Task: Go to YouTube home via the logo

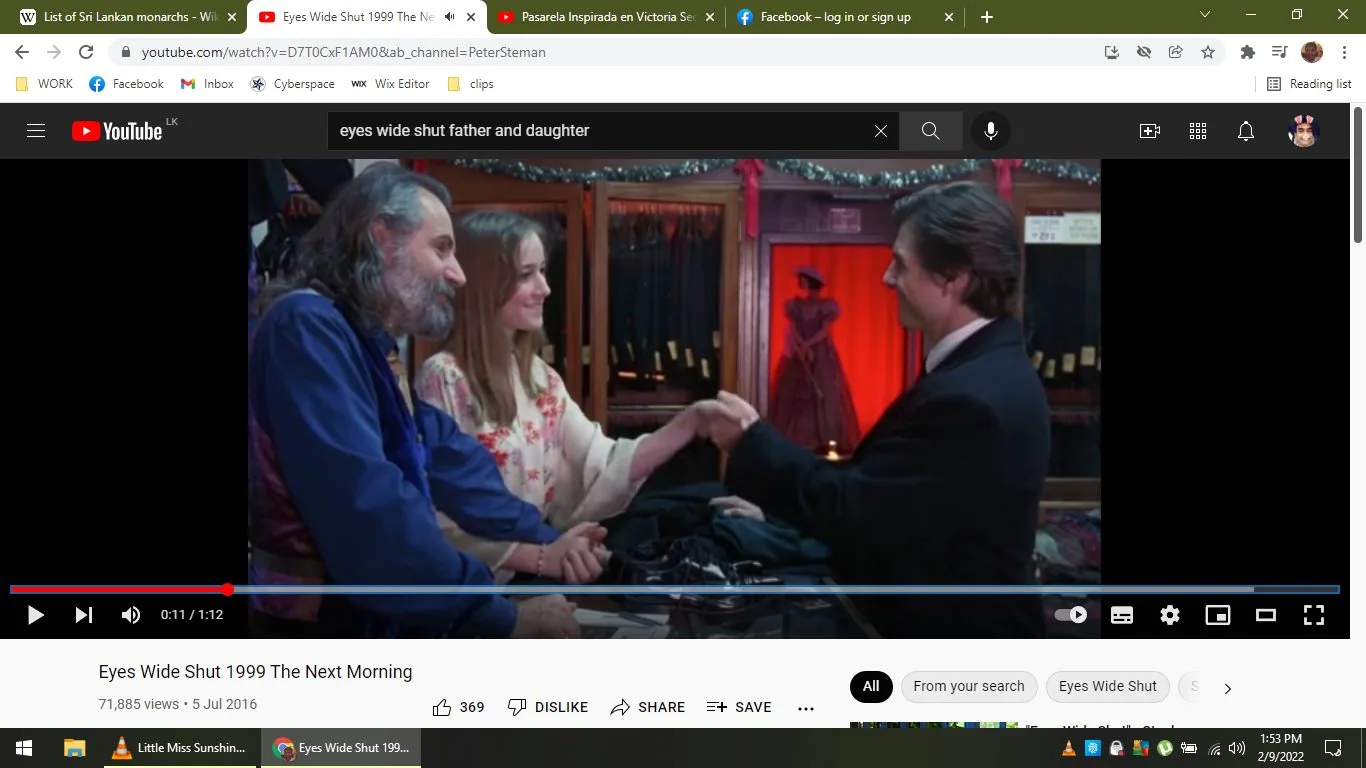Action: click(x=117, y=131)
